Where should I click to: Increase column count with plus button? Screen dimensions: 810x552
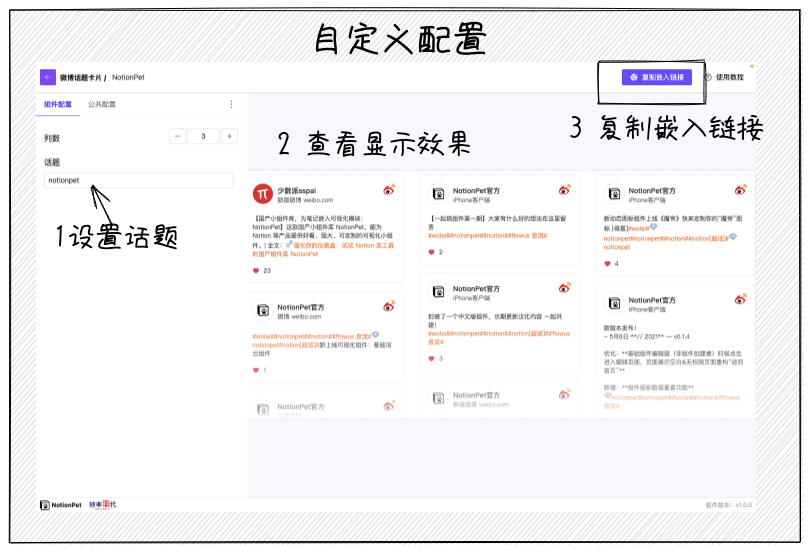click(229, 136)
